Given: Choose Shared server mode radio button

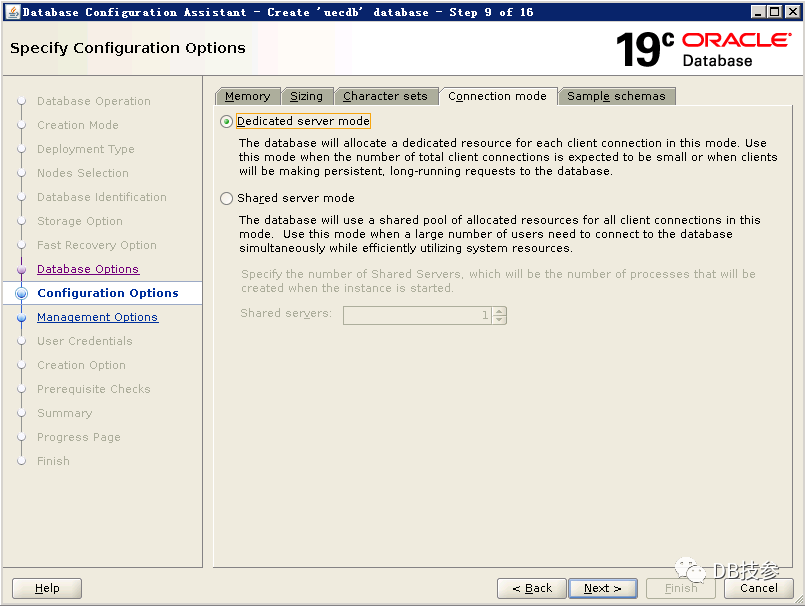Looking at the screenshot, I should pos(226,198).
